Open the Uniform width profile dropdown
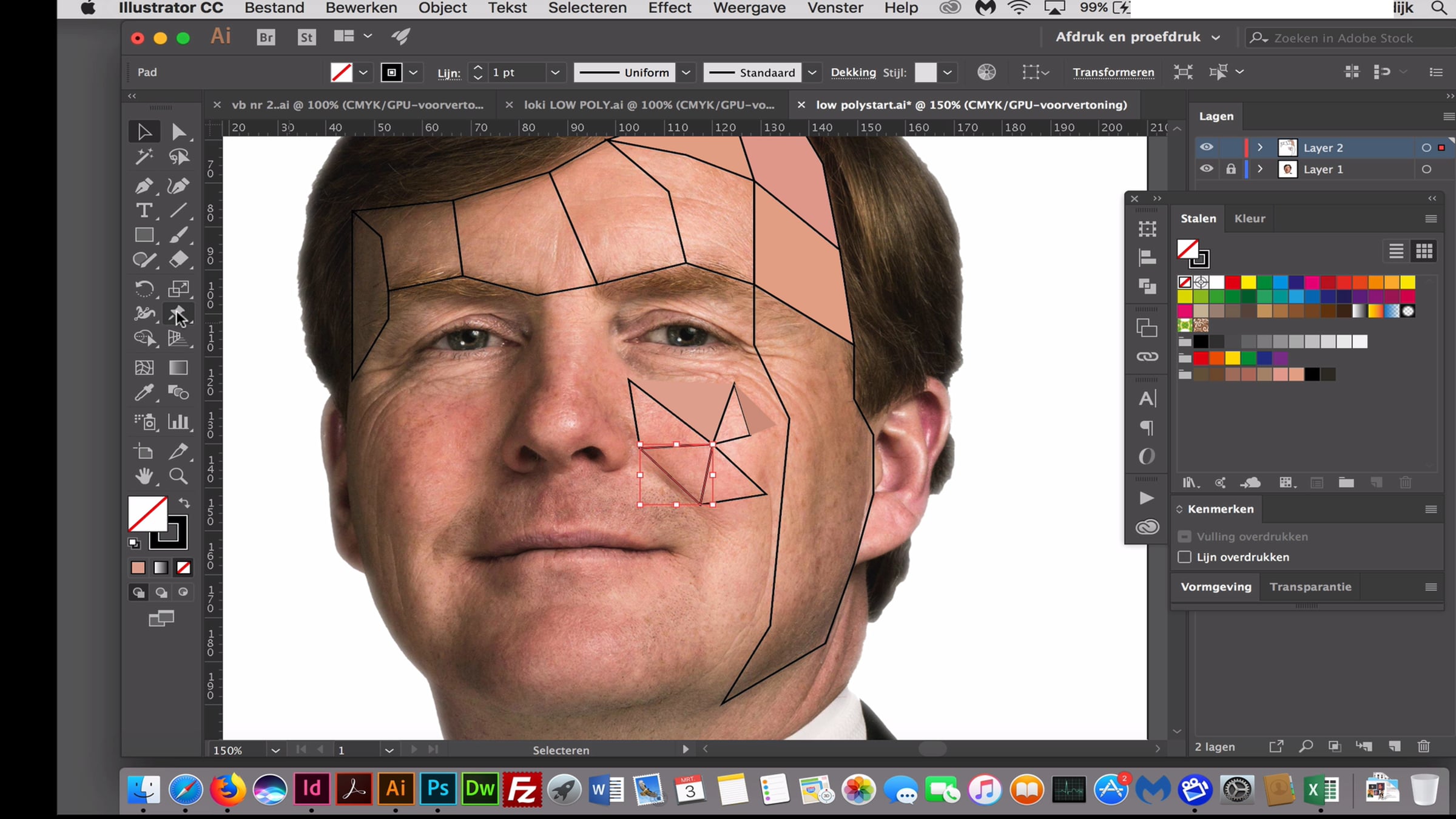Screen dimensions: 1456x819 tap(686, 73)
